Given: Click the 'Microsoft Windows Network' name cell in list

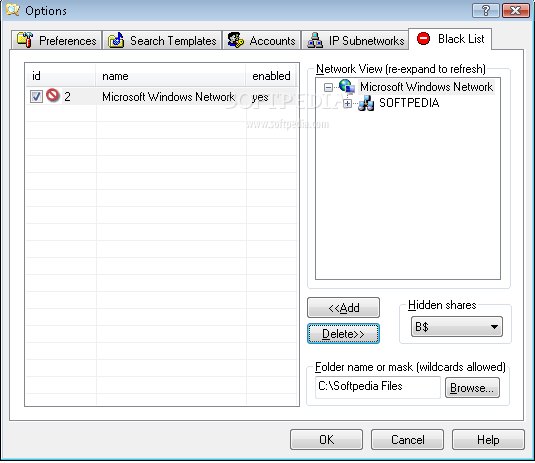Looking at the screenshot, I should tap(169, 97).
